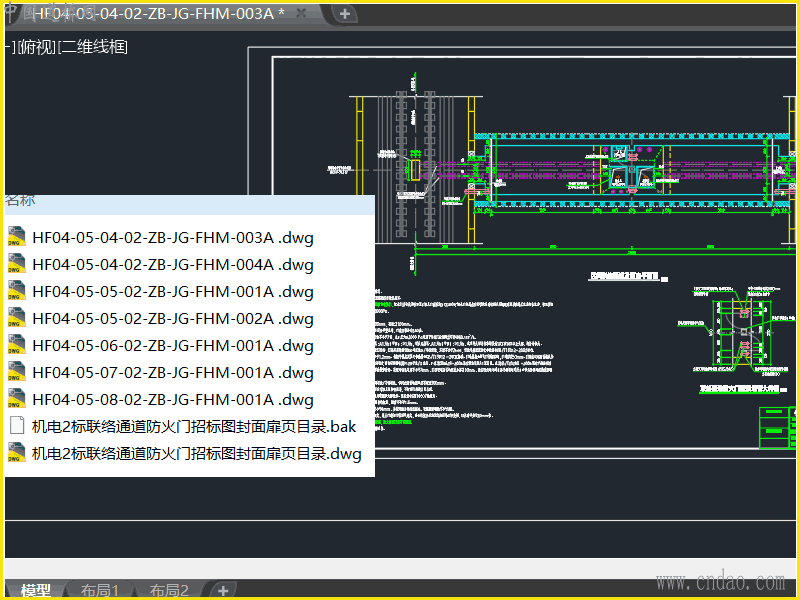This screenshot has width=800, height=600.
Task: Add a new layout with plus button
Action: [x=223, y=591]
